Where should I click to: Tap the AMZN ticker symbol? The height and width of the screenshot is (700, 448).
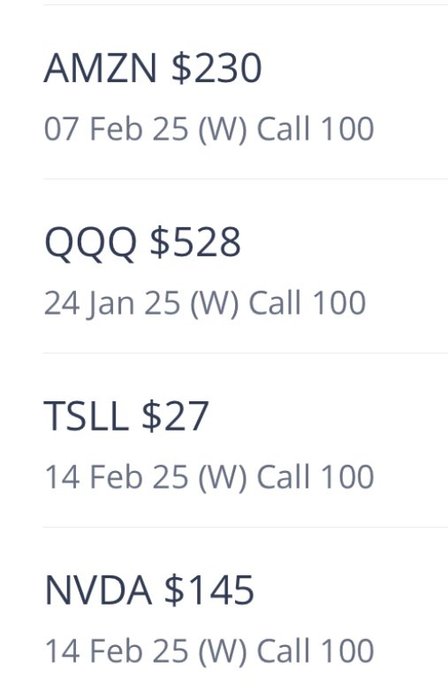coord(100,68)
